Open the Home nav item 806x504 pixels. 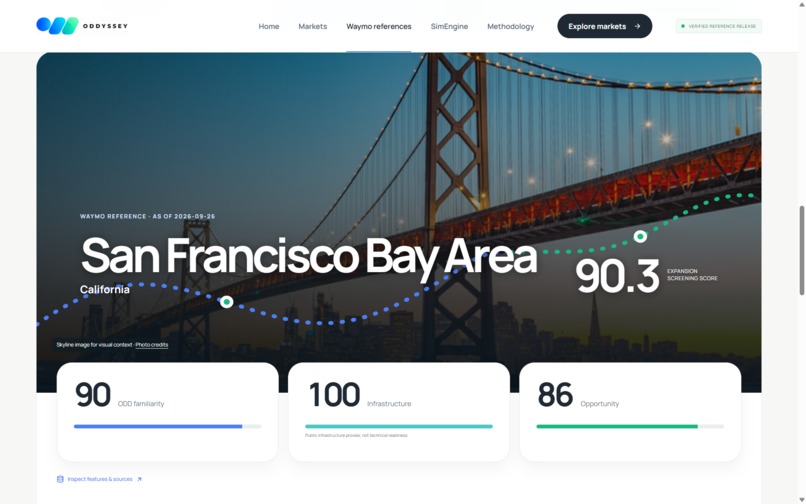tap(269, 26)
